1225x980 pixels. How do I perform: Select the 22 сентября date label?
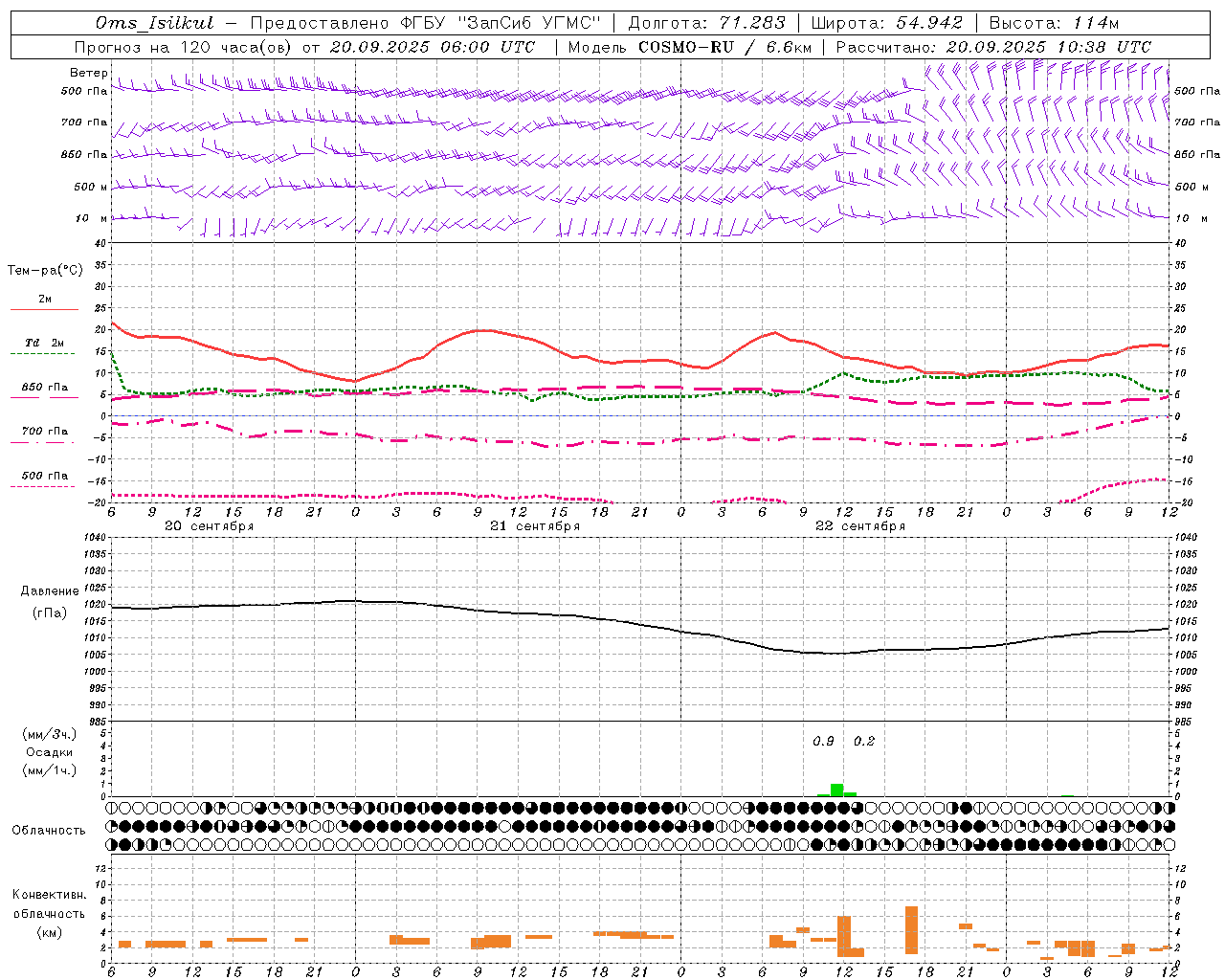pos(860,526)
